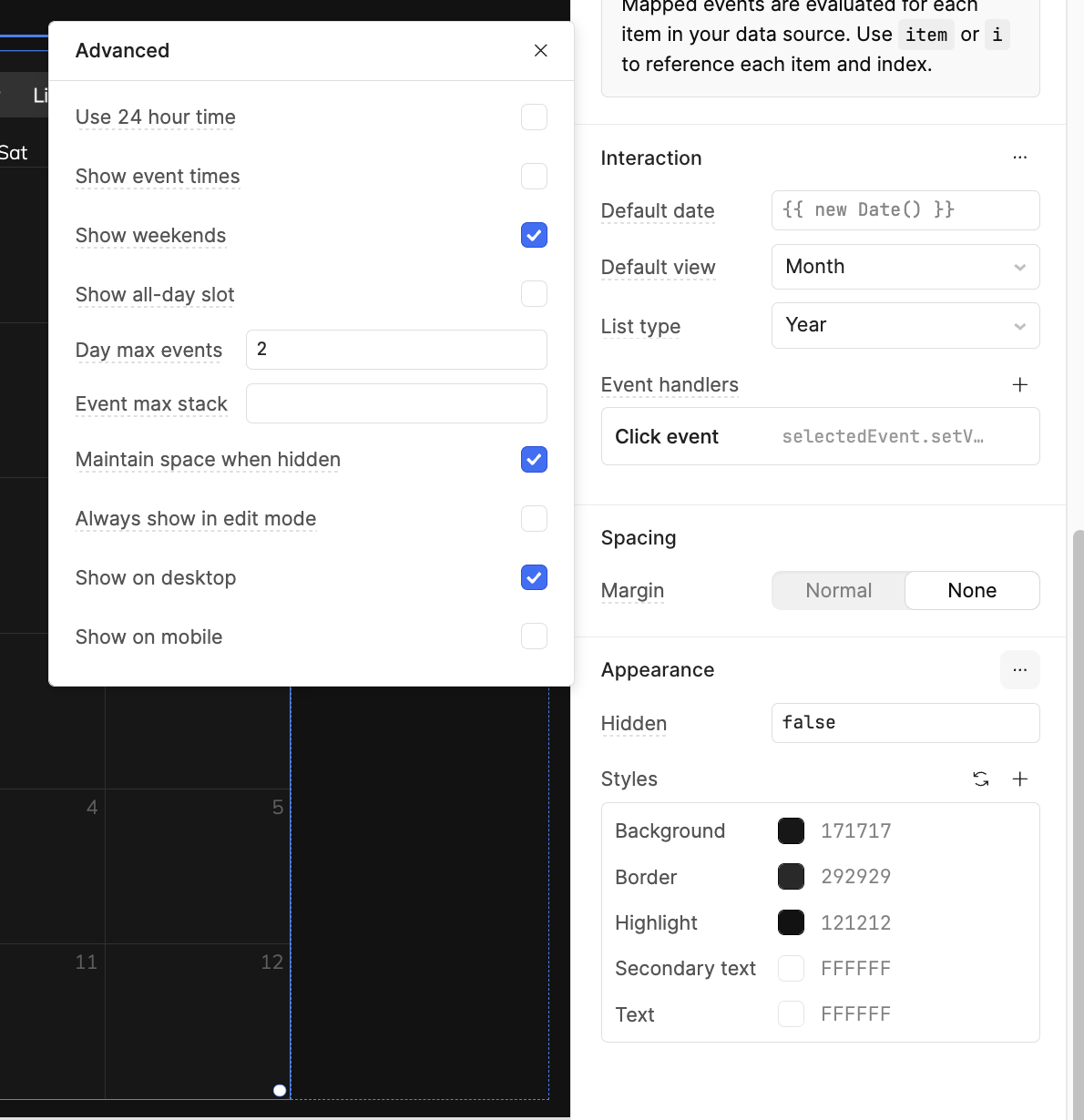The width and height of the screenshot is (1084, 1120).
Task: Pick the Border color swatch
Action: pyautogui.click(x=791, y=877)
